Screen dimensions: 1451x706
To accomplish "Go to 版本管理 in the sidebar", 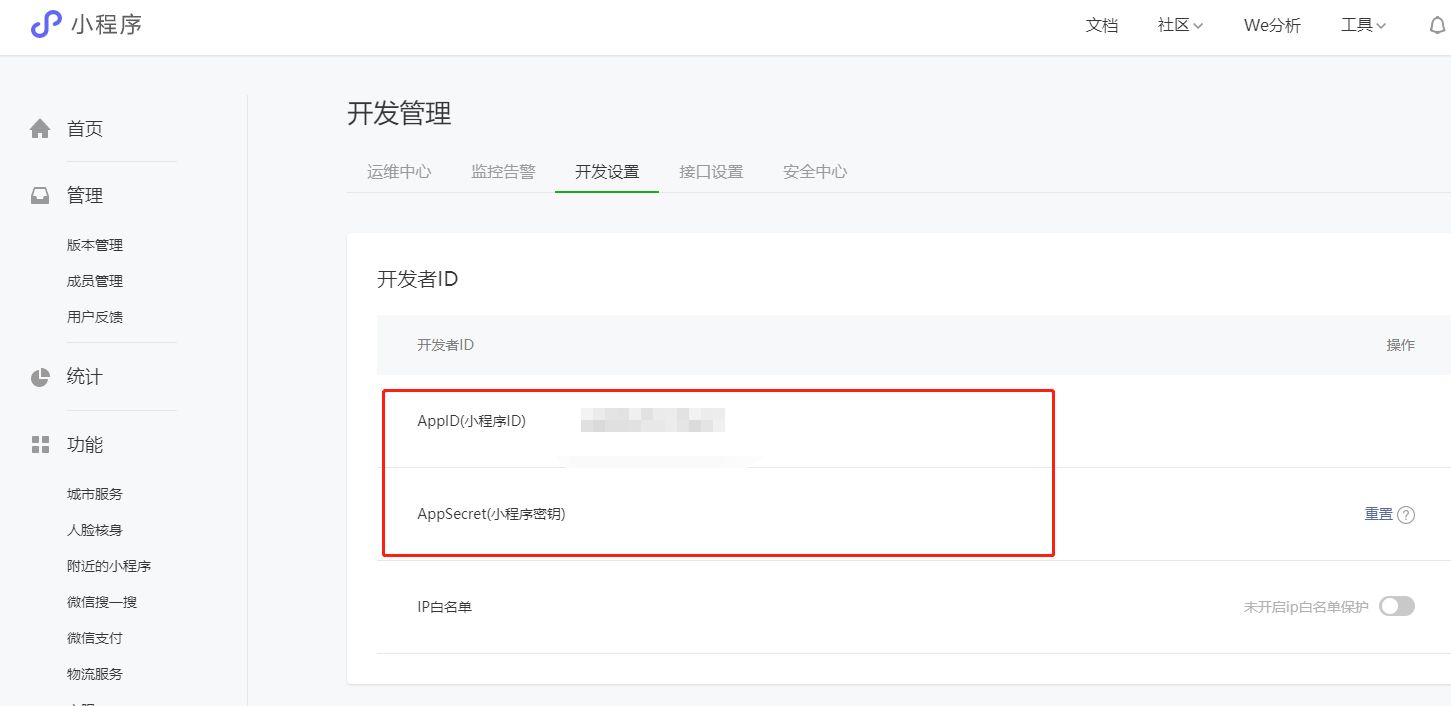I will [95, 244].
